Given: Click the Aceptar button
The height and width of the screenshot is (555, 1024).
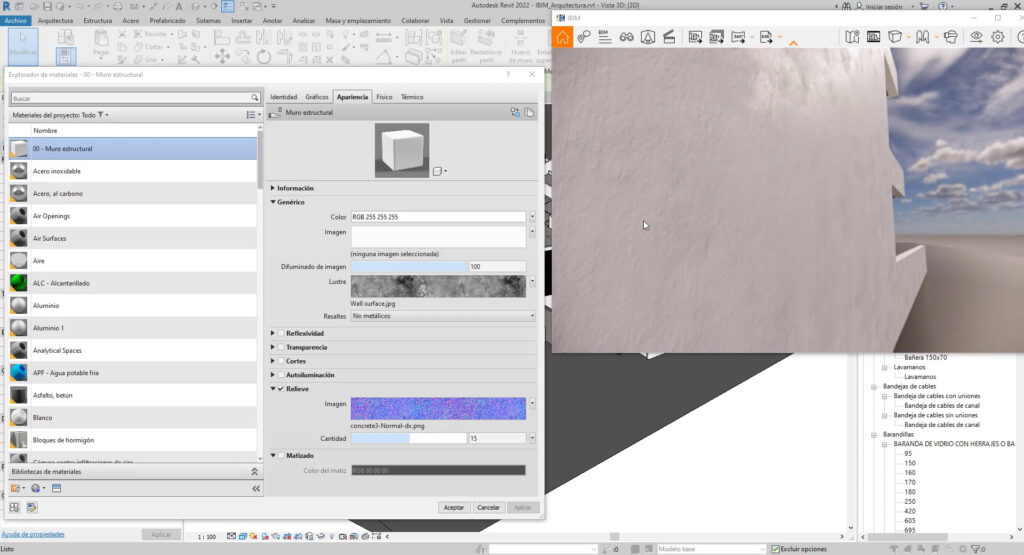Looking at the screenshot, I should (454, 507).
